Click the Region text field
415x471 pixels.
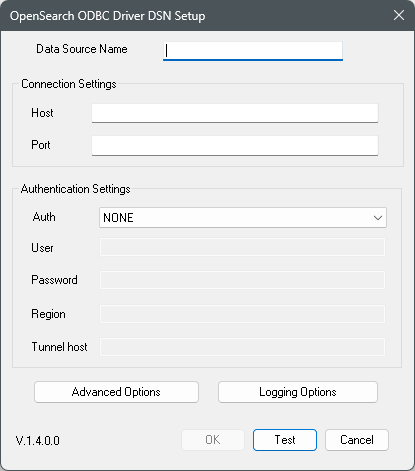click(242, 314)
